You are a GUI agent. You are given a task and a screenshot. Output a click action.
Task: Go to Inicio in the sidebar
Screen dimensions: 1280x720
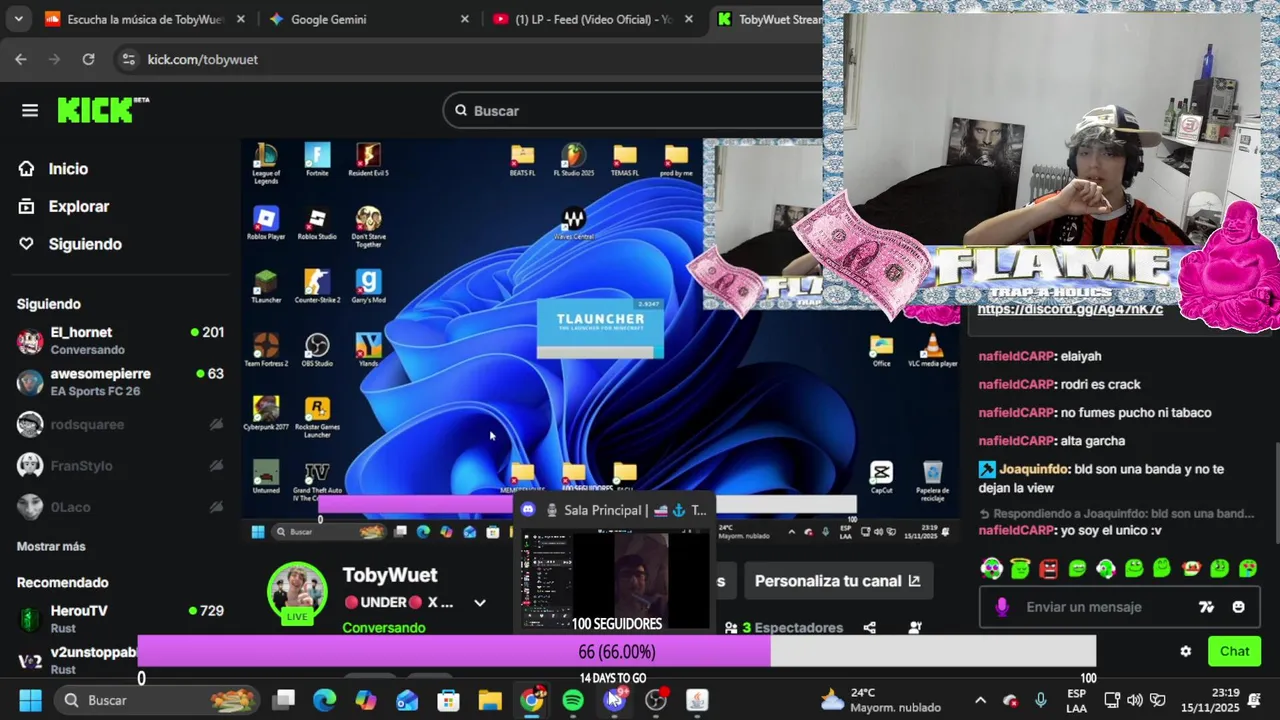[x=68, y=169]
